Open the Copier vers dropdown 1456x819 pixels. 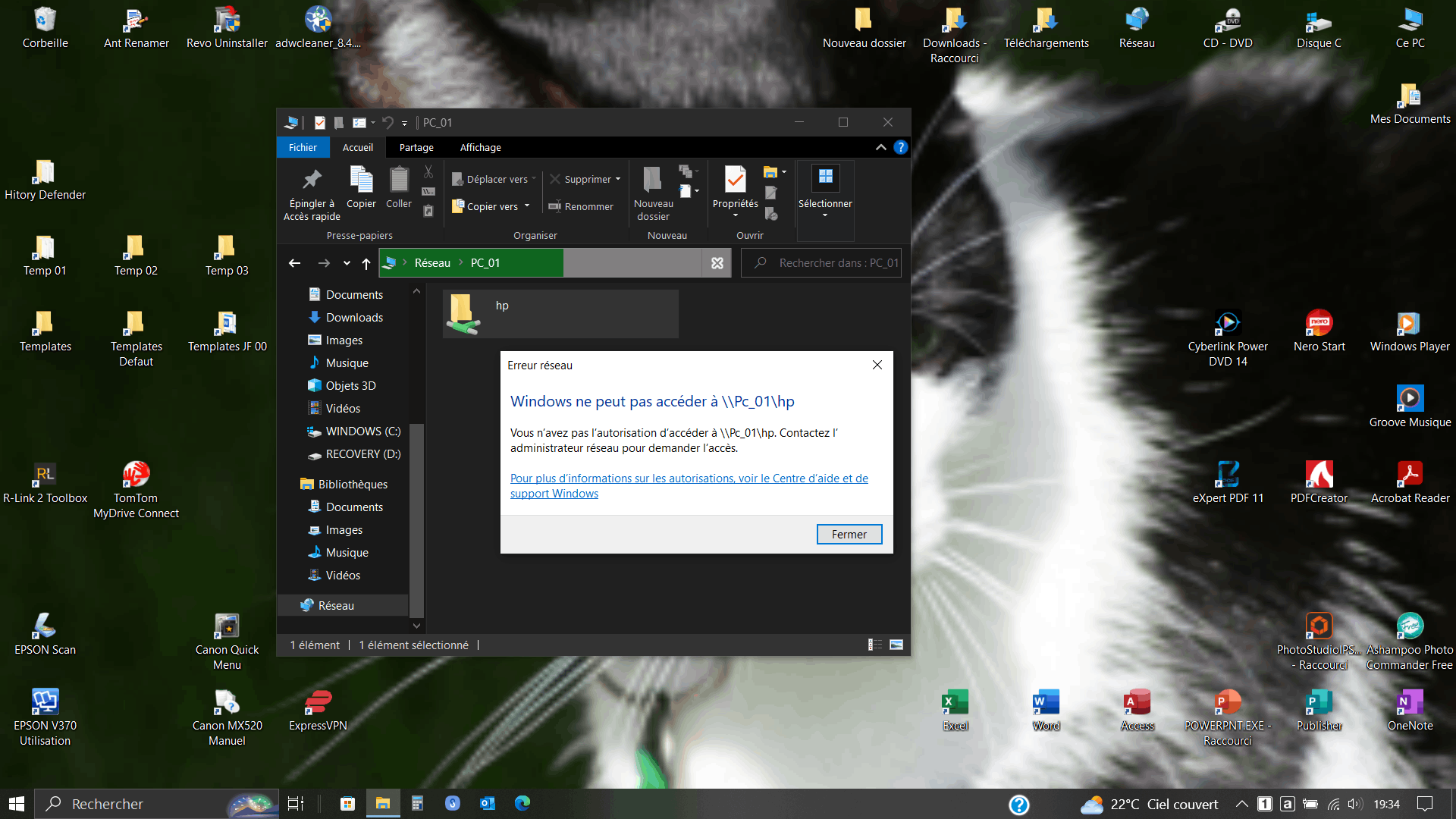click(527, 206)
